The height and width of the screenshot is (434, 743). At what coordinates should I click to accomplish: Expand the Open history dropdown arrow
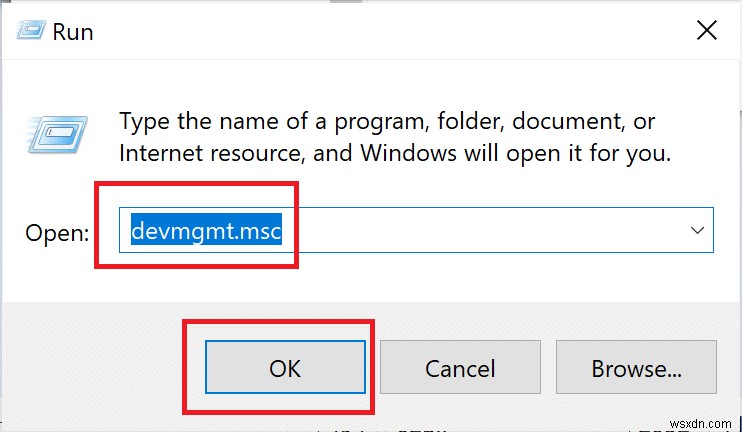click(x=697, y=231)
